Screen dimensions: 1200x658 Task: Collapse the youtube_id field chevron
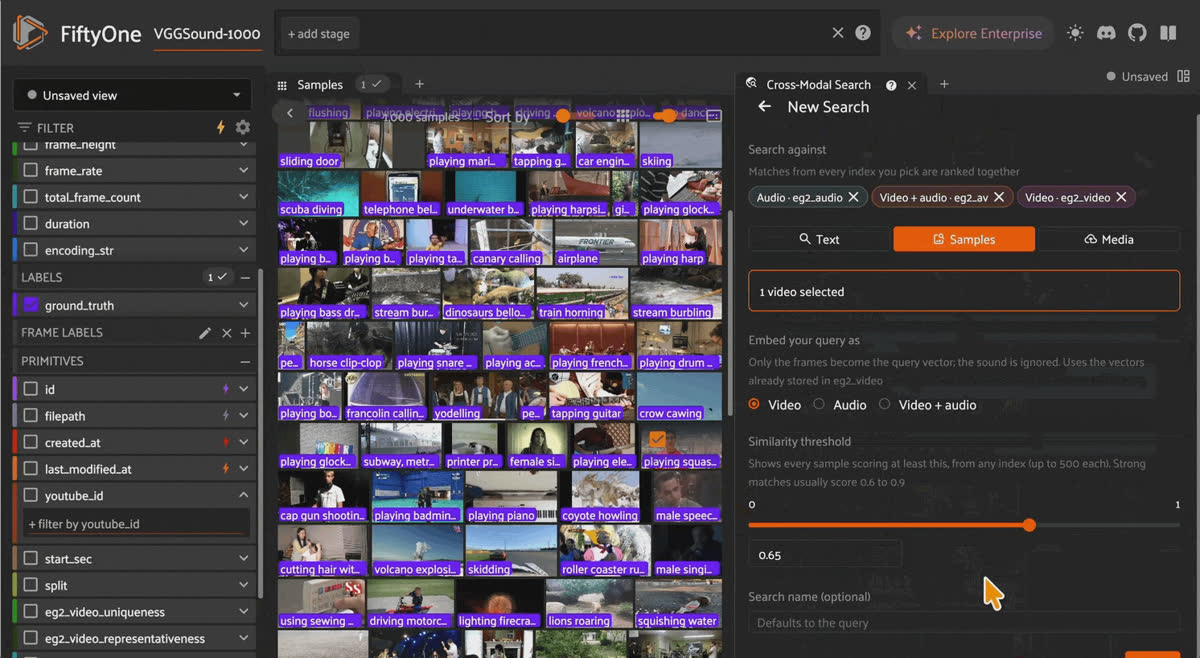[x=244, y=495]
